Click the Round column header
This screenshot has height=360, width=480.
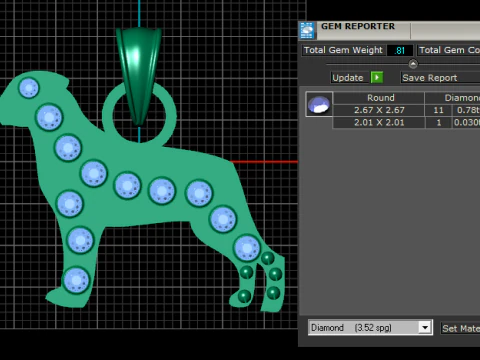[379, 98]
